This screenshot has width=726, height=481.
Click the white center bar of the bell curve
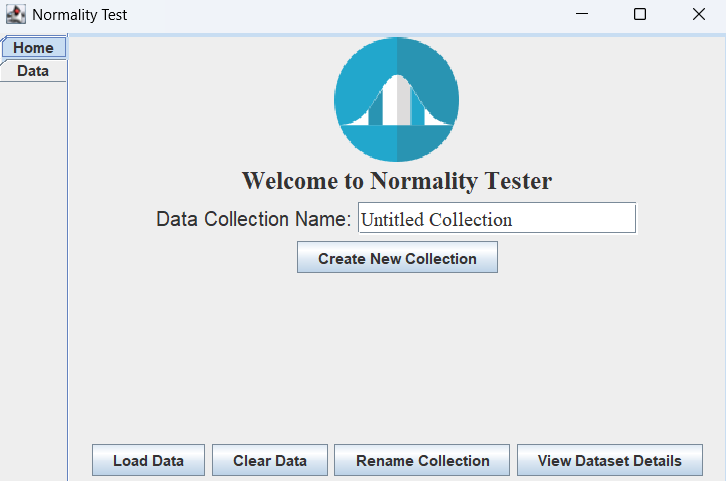(x=397, y=102)
